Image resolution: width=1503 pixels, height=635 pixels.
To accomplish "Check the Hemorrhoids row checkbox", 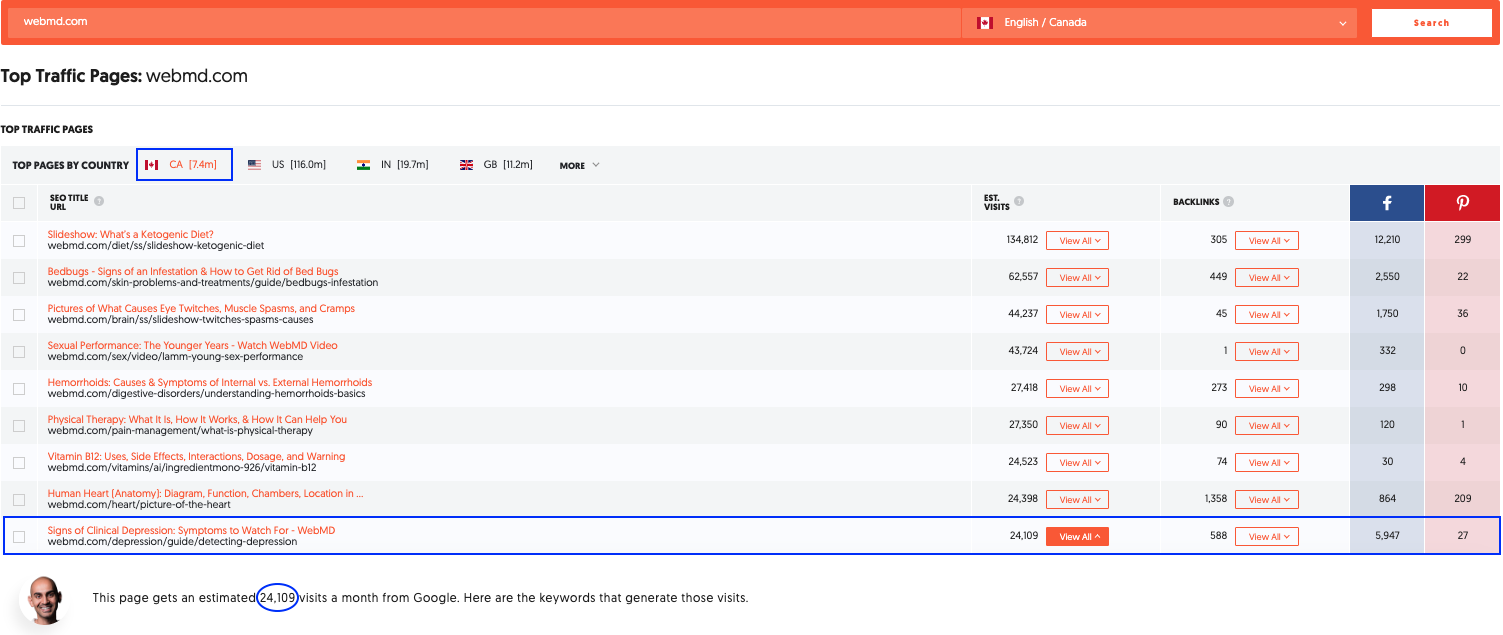I will [19, 389].
